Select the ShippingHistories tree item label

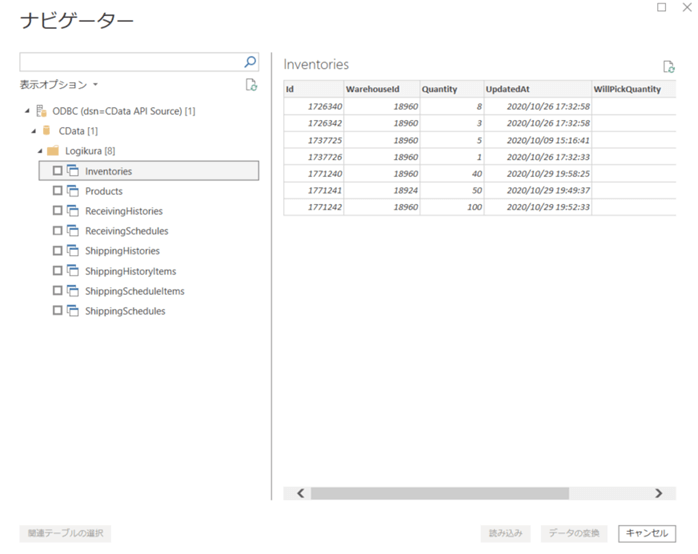point(122,251)
